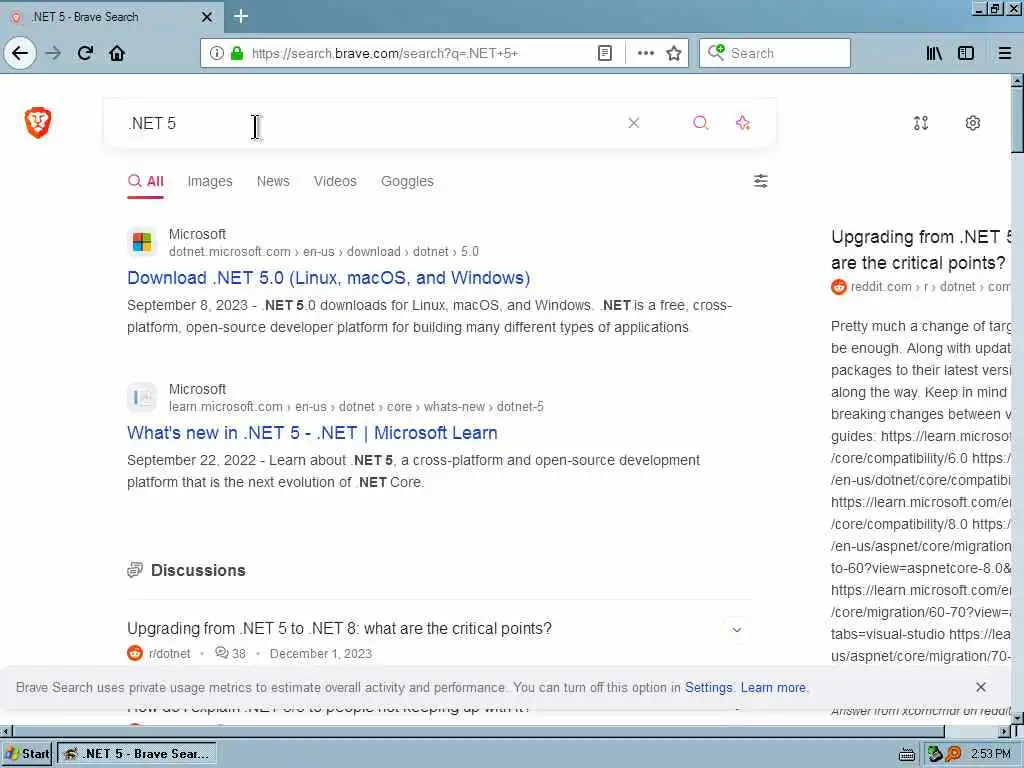Click the r/dotnet source label

(x=170, y=653)
